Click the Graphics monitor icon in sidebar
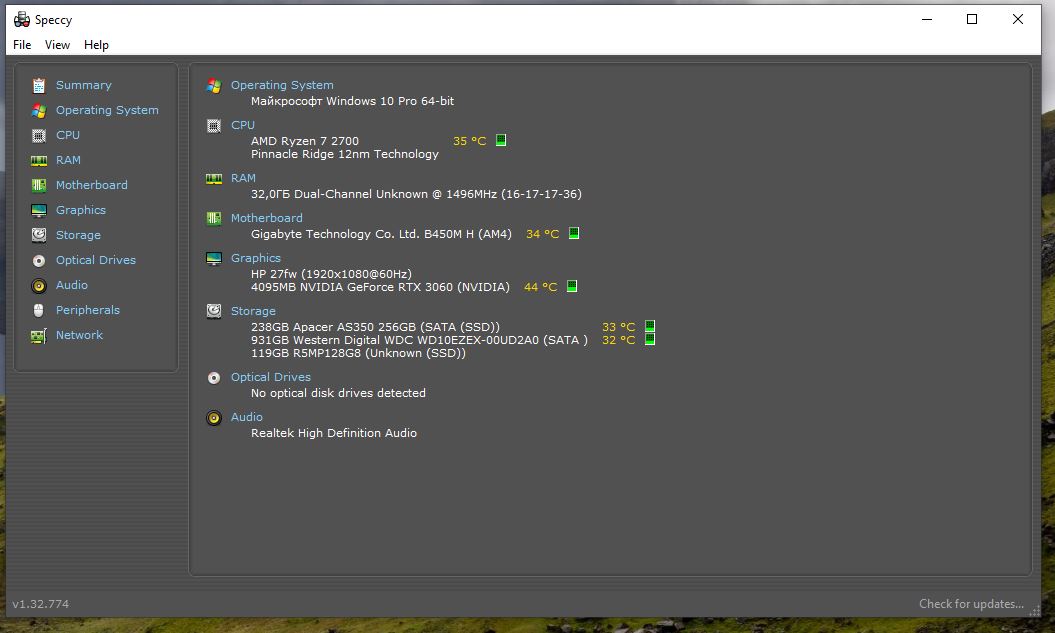 tap(39, 211)
